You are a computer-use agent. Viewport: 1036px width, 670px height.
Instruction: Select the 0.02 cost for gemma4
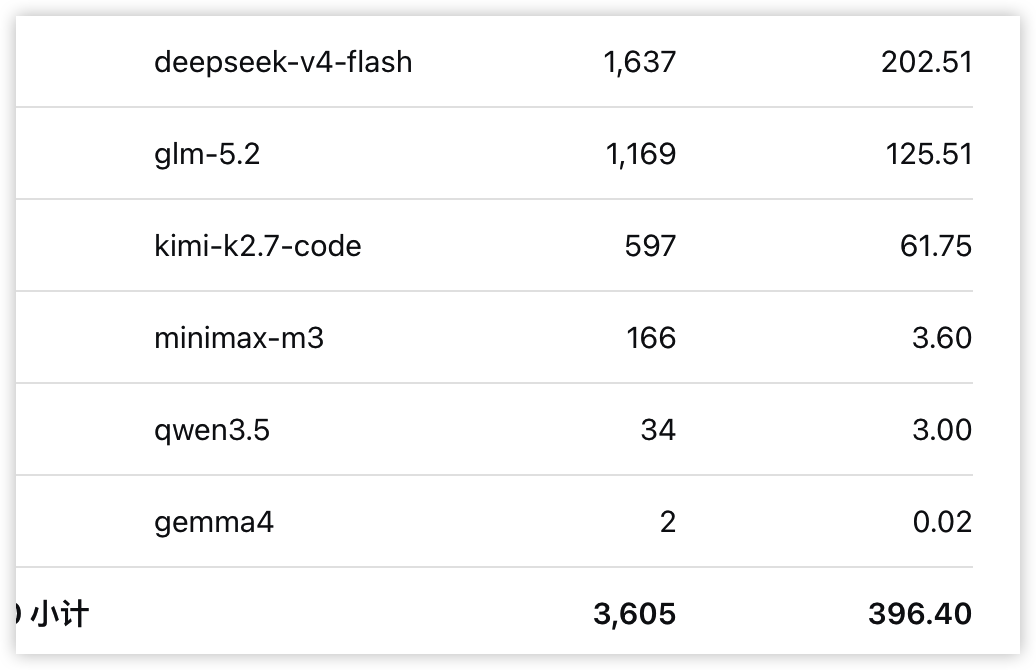pos(942,522)
